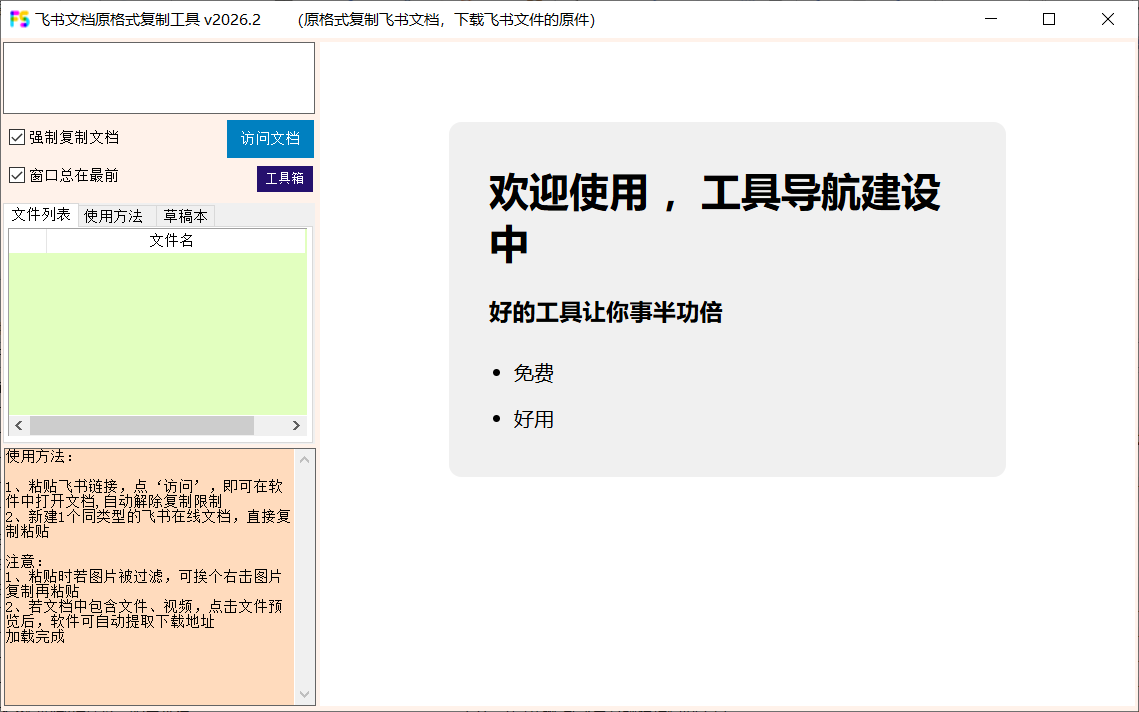Screen dimensions: 1139x712
Task: Open the 访问文档 (Visit Document) button
Action: 269,138
